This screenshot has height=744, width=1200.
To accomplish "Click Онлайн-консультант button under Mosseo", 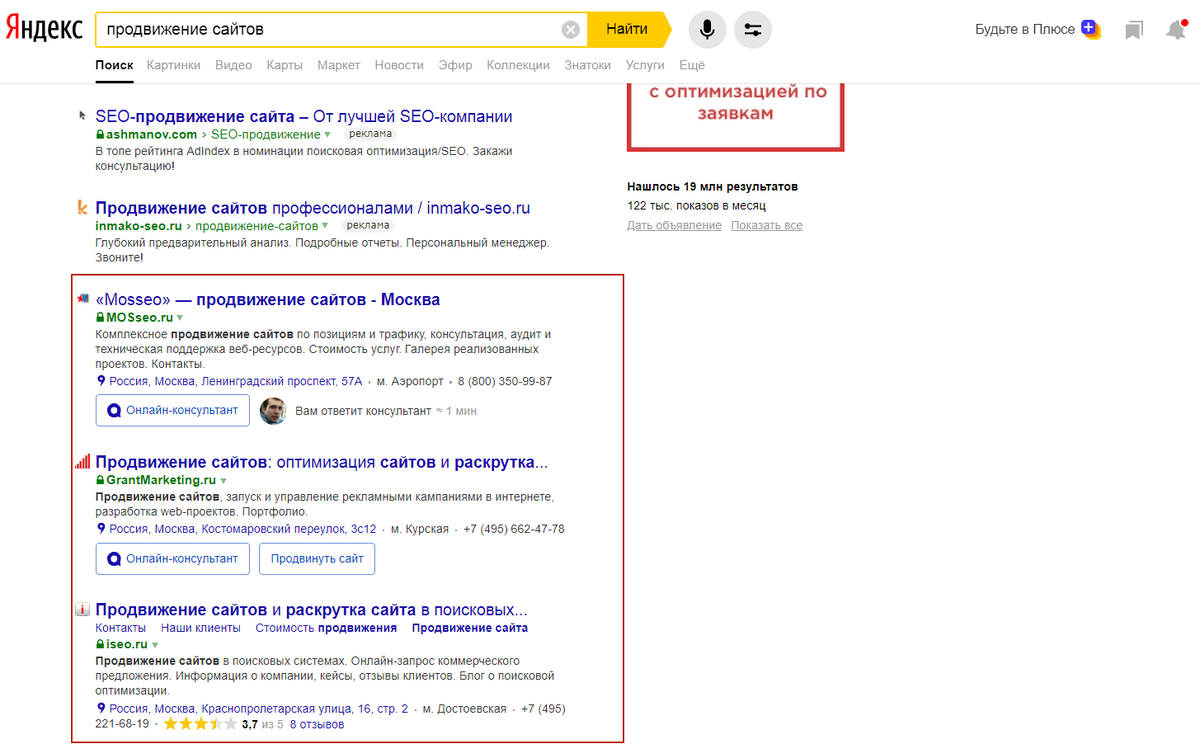I will (x=172, y=410).
